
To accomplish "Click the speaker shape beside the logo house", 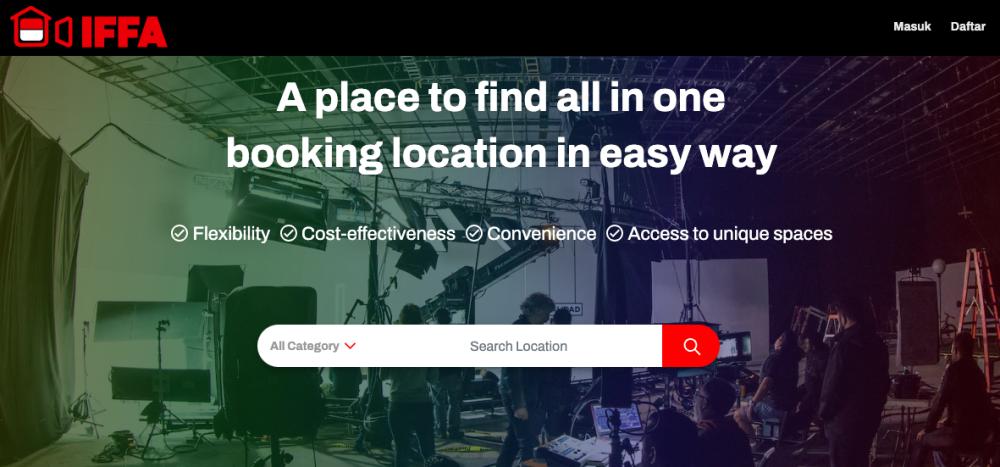I will pos(63,32).
